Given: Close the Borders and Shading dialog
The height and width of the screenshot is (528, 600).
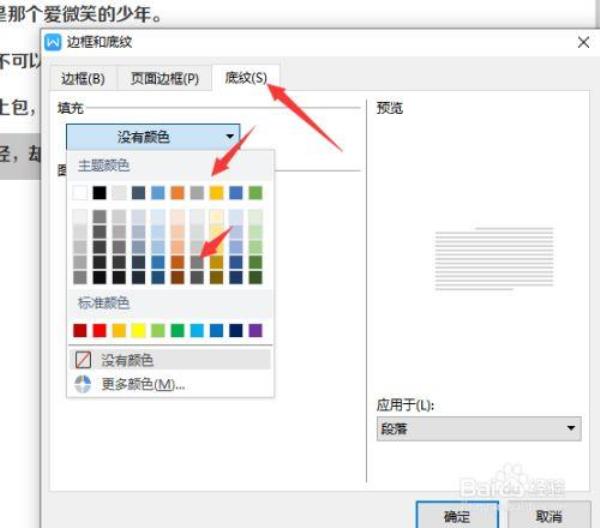Looking at the screenshot, I should point(582,42).
